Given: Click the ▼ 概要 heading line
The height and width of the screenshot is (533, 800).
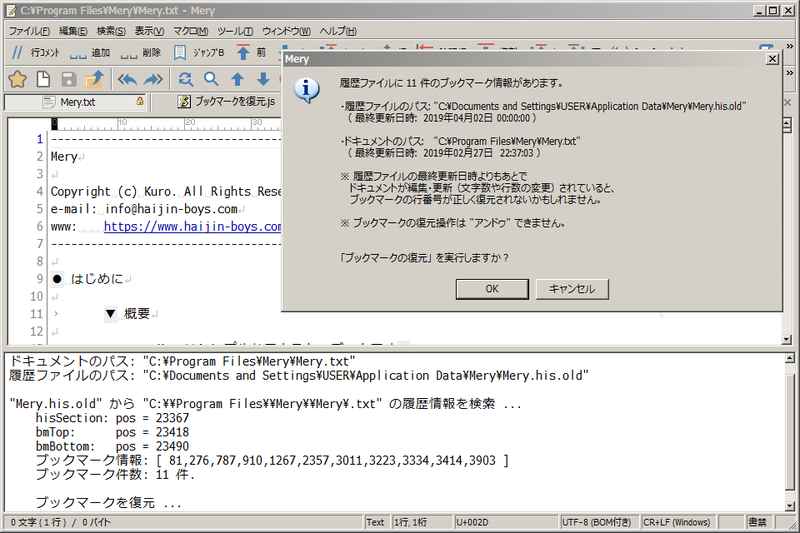Looking at the screenshot, I should coord(128,314).
